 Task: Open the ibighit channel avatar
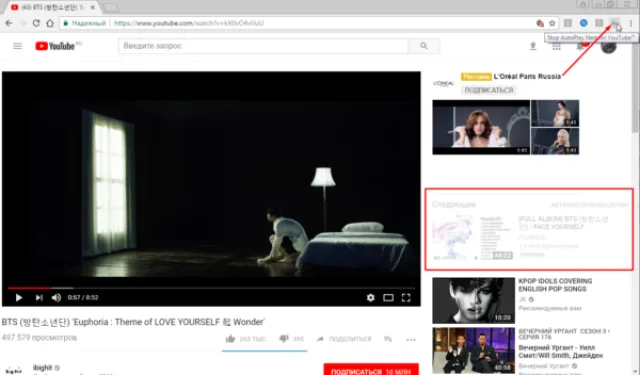click(13, 370)
